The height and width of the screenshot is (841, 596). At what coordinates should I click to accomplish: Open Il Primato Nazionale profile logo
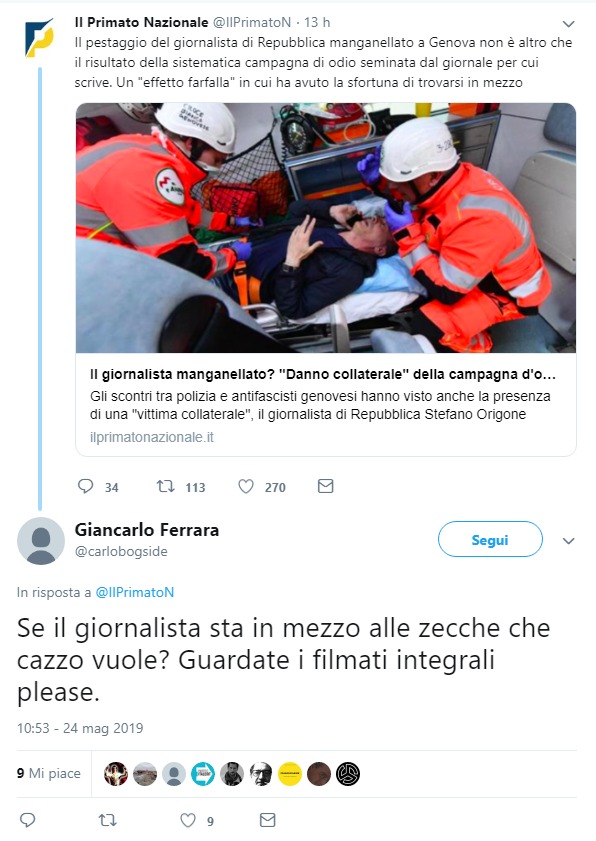click(40, 38)
